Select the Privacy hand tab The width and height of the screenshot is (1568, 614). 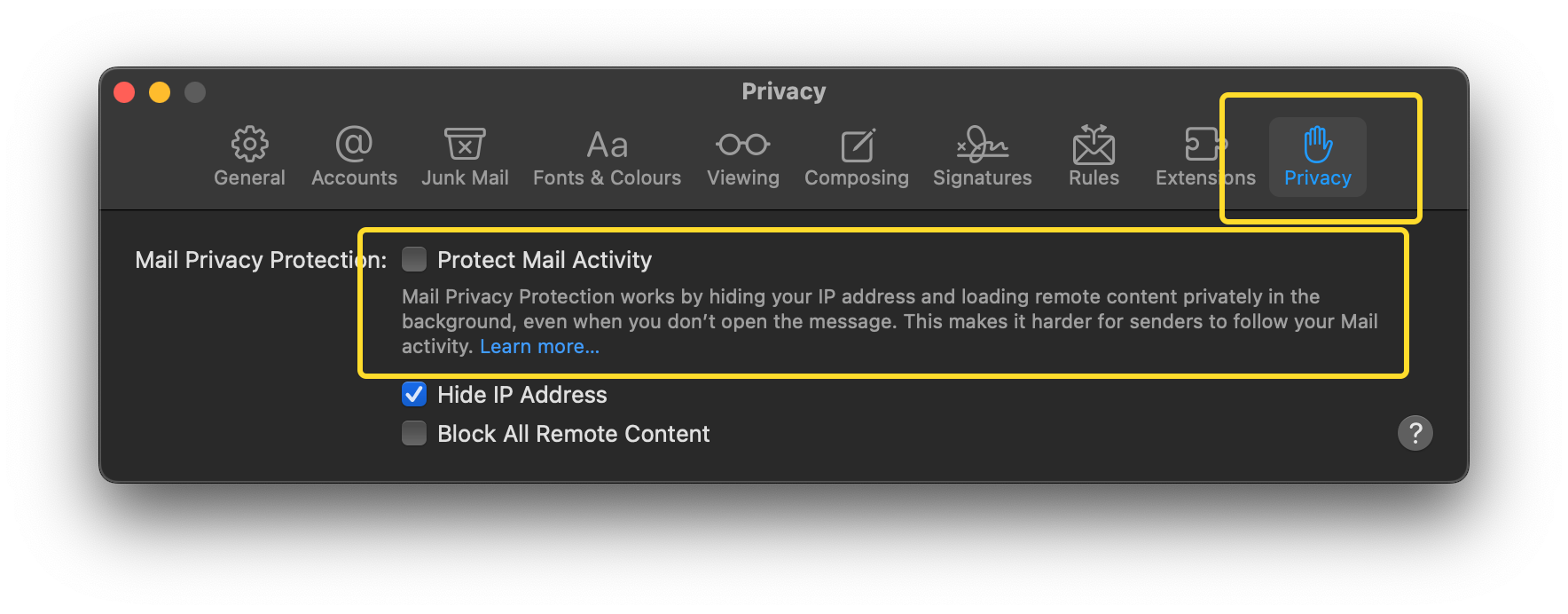point(1318,157)
